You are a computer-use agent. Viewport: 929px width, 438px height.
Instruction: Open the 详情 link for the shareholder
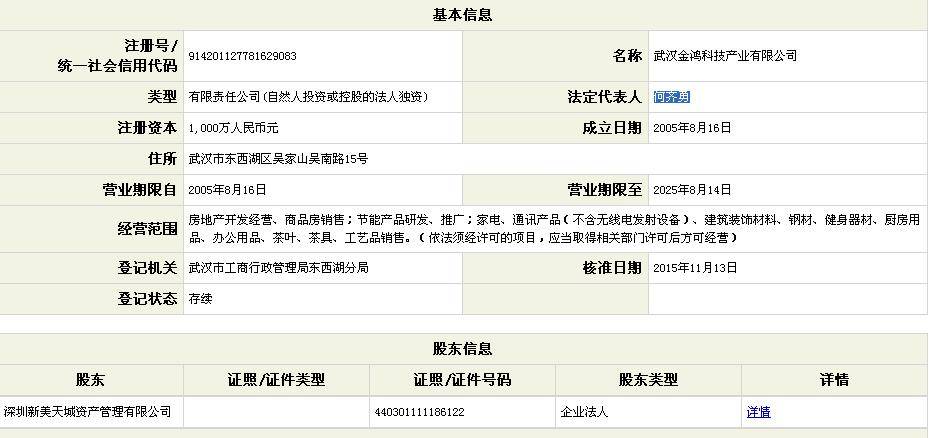click(x=758, y=411)
